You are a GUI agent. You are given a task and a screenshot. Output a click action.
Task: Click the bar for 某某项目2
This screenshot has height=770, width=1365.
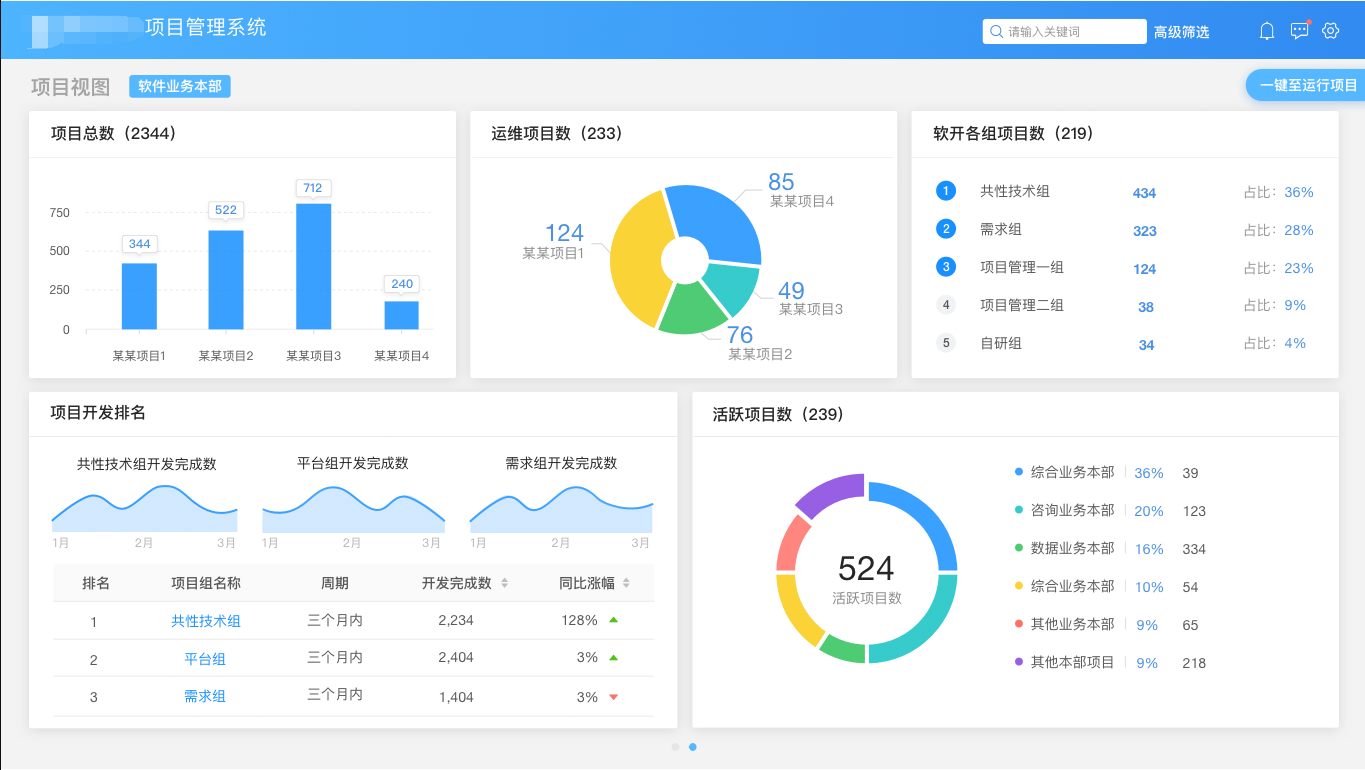[226, 280]
